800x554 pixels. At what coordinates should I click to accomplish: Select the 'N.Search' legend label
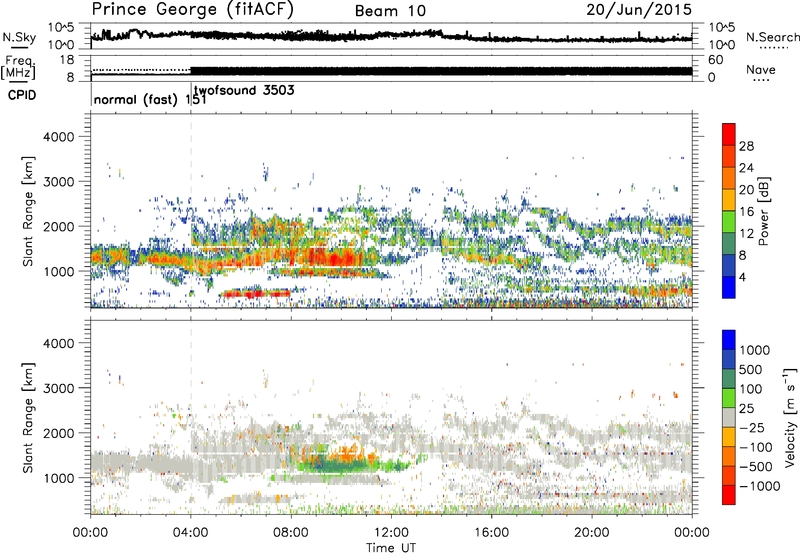coord(772,37)
